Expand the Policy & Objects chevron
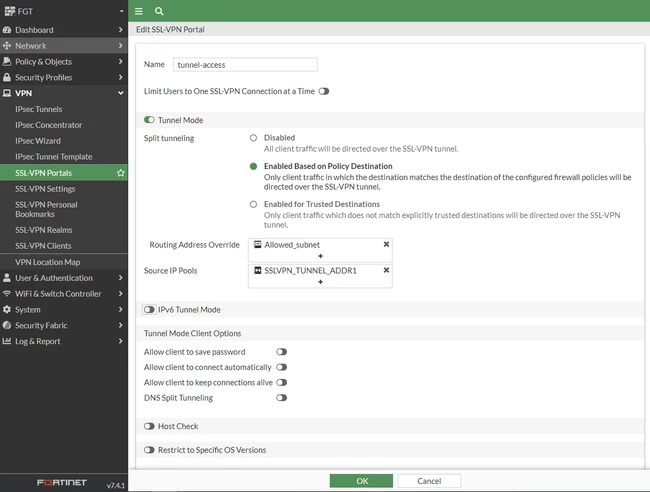 [120, 61]
